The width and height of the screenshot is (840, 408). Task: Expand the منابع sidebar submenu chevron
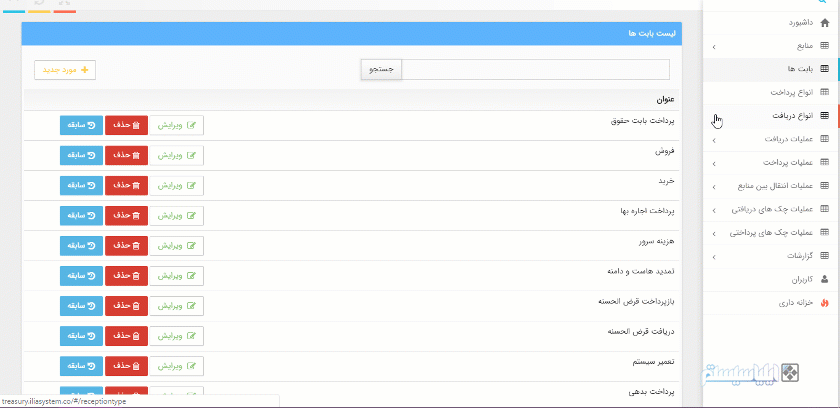(x=713, y=47)
